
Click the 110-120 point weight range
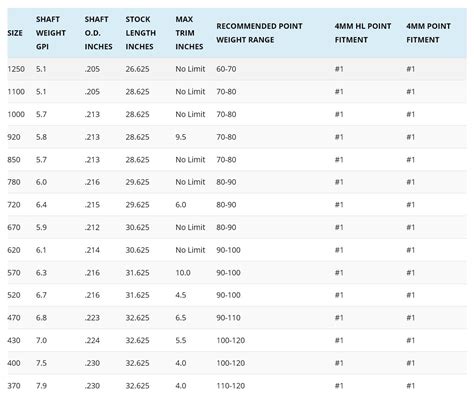[231, 386]
